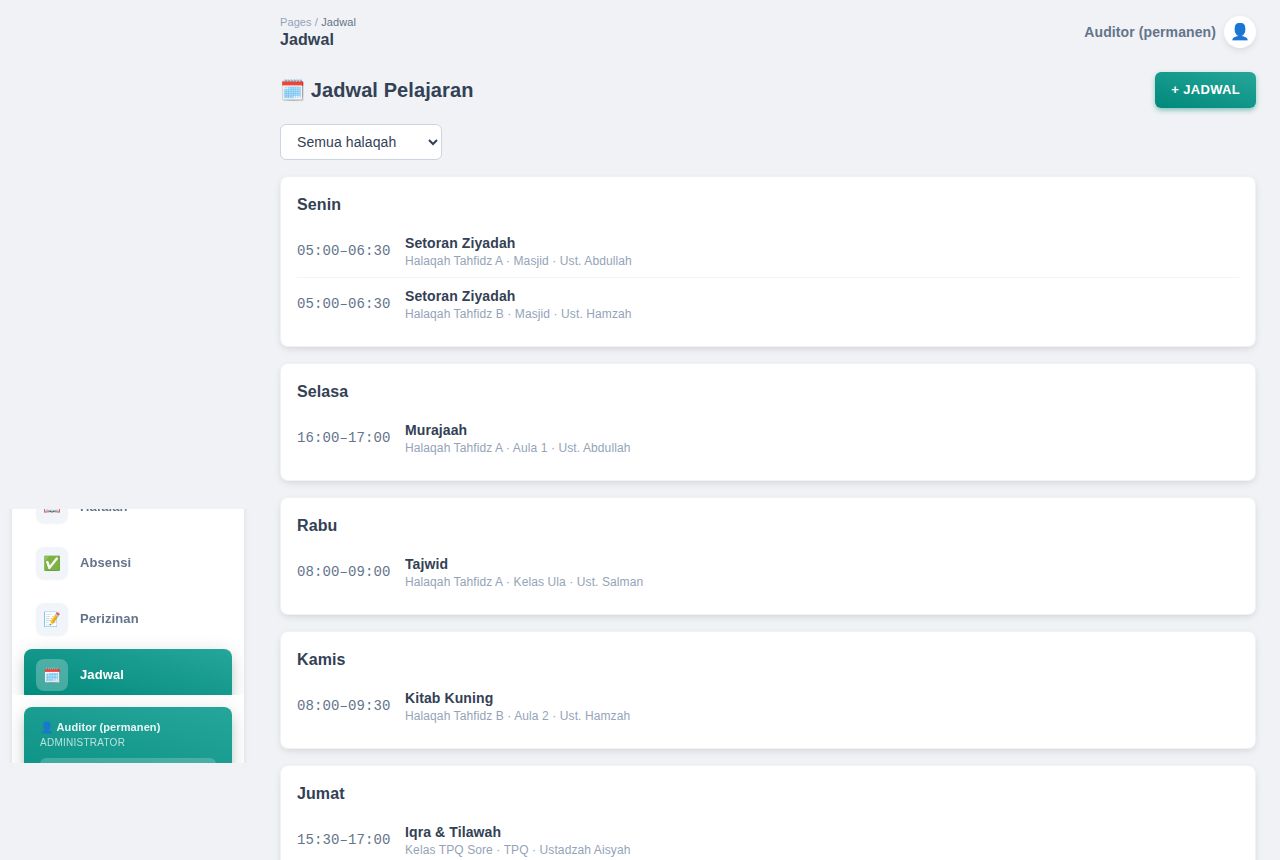Click the Absensi checkmark icon in sidebar

pyautogui.click(x=52, y=563)
